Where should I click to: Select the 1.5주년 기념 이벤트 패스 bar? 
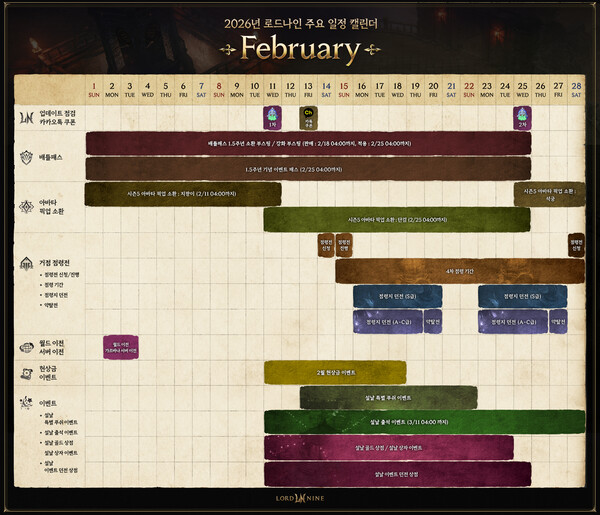click(x=308, y=169)
